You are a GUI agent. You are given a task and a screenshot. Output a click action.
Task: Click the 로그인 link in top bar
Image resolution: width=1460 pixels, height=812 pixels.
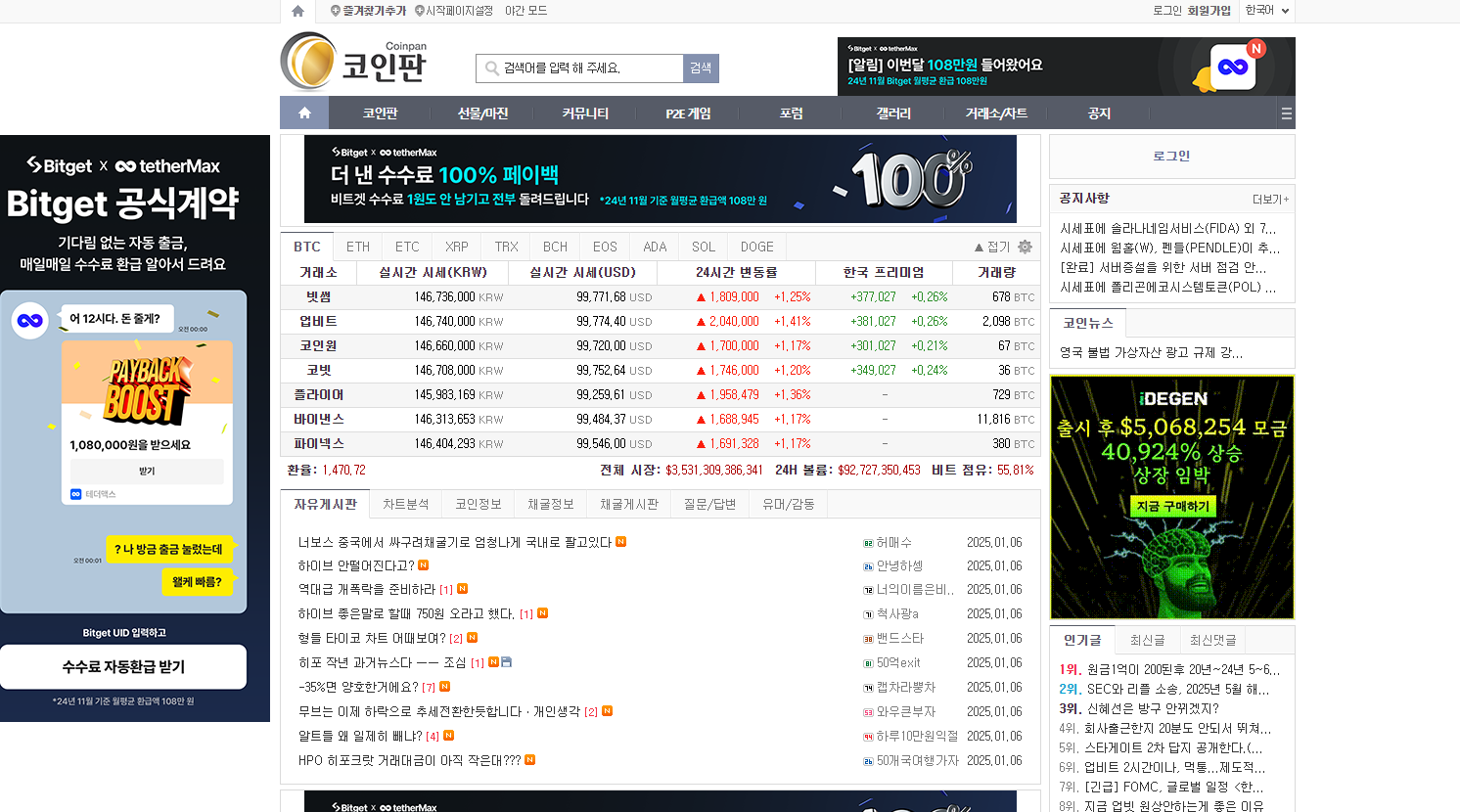point(1167,11)
